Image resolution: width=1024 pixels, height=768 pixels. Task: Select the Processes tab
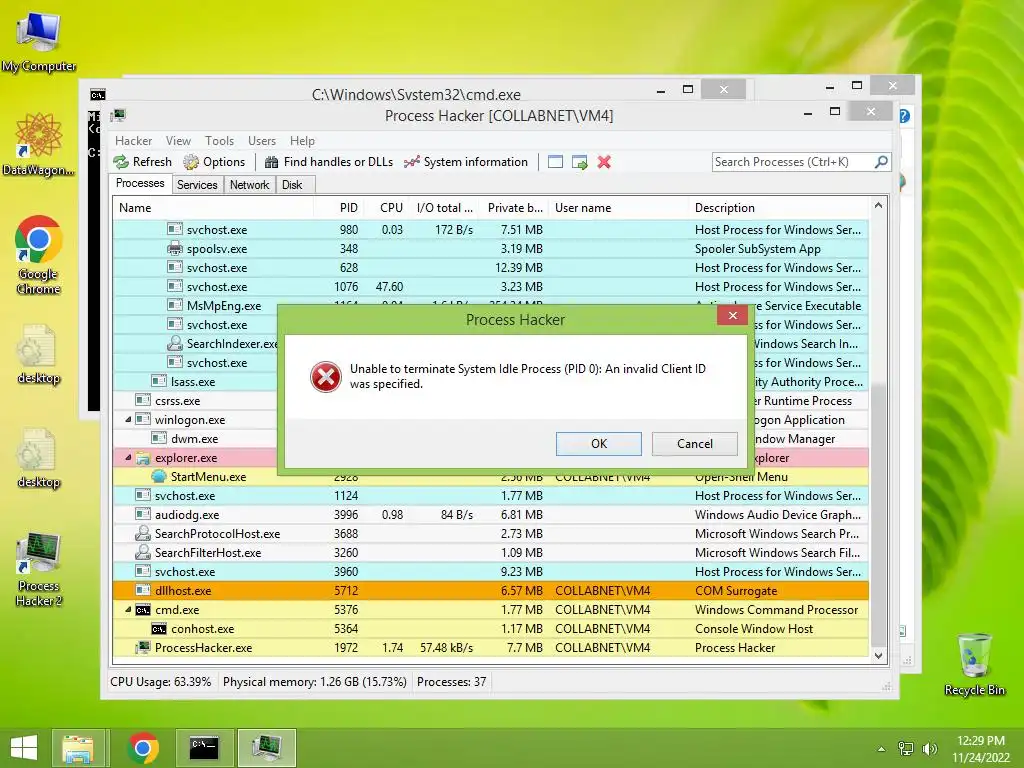tap(140, 184)
